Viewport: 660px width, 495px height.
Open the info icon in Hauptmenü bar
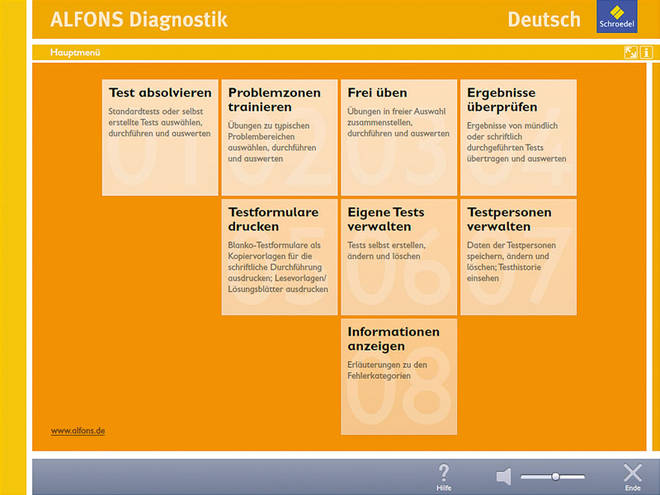[647, 53]
